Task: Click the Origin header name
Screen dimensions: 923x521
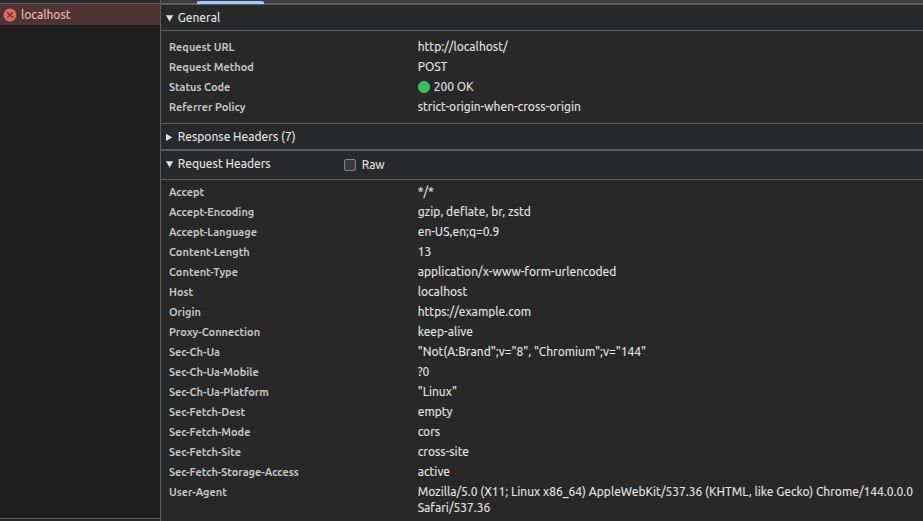Action: pyautogui.click(x=185, y=312)
